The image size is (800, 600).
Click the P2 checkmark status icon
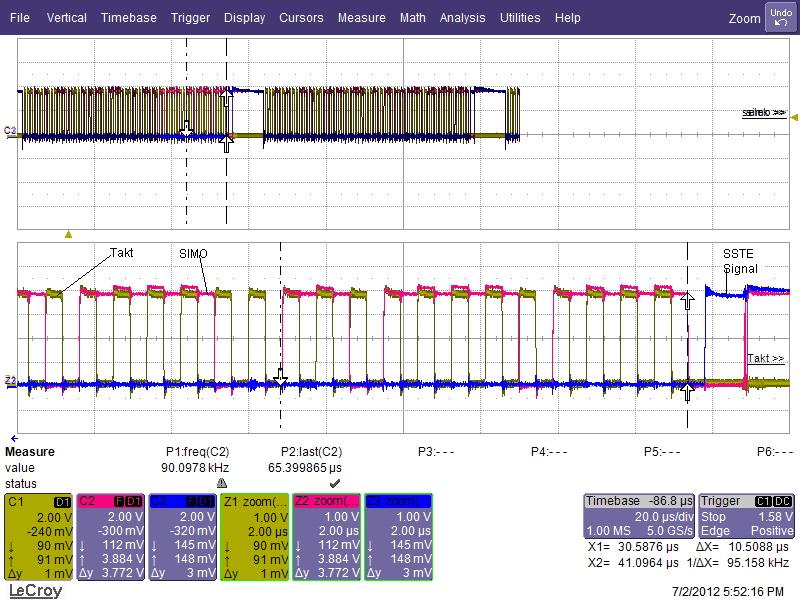335,483
